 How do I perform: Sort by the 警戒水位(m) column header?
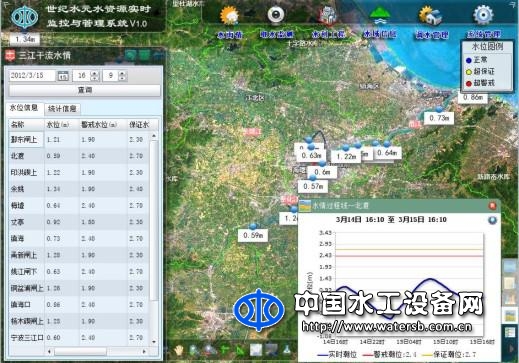point(103,125)
